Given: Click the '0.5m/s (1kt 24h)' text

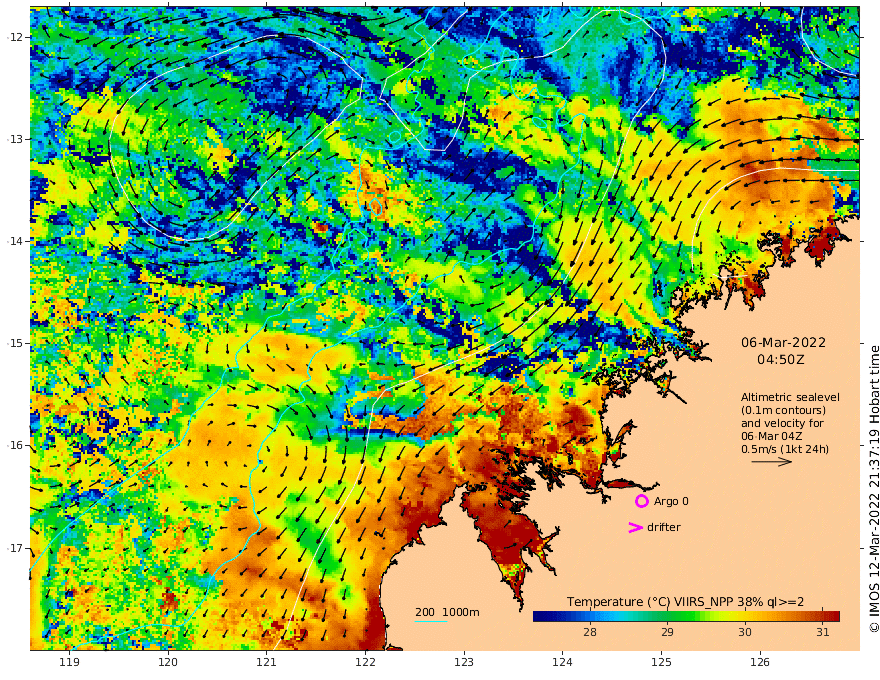Looking at the screenshot, I should coord(785,449).
